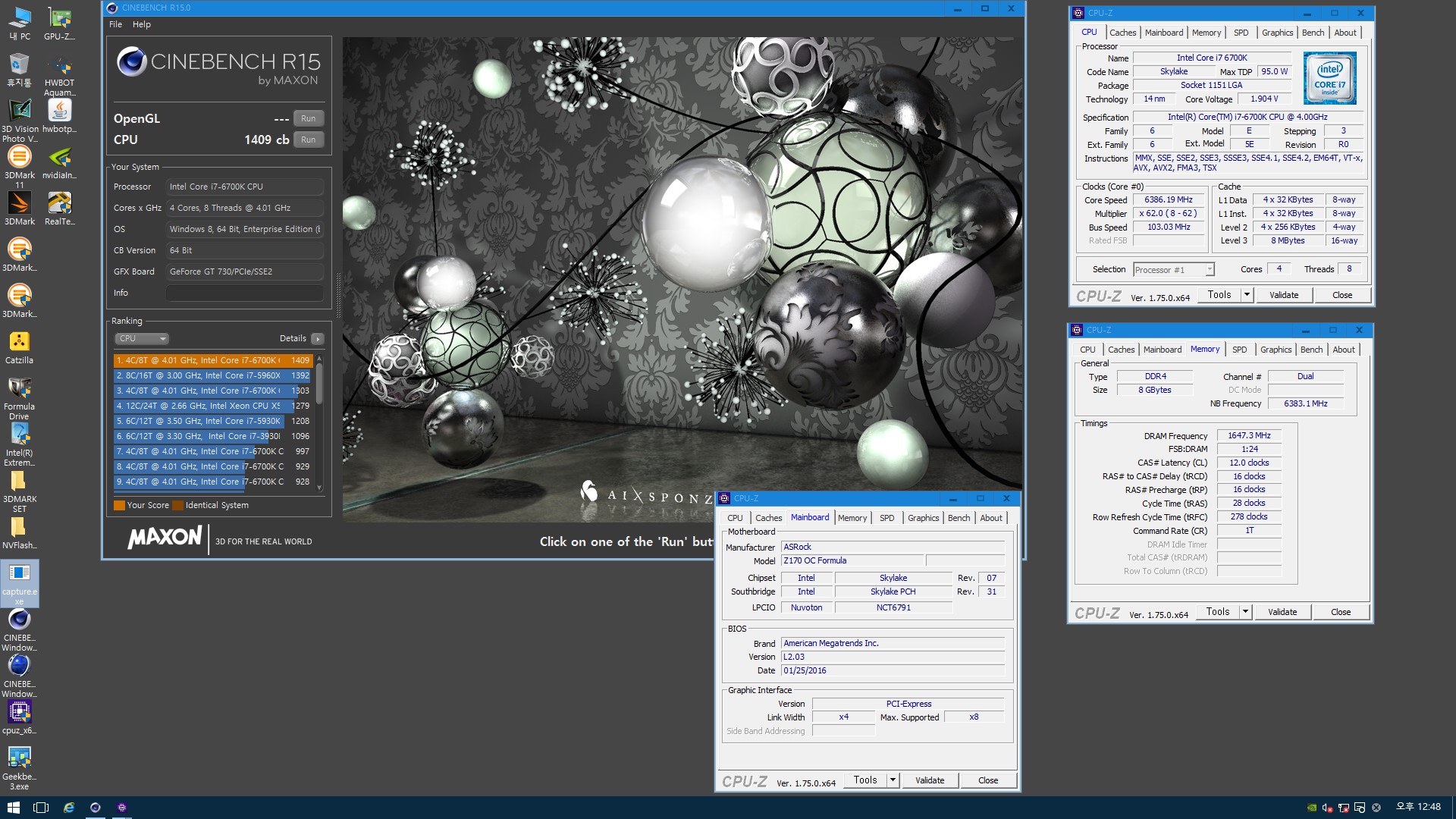Viewport: 1456px width, 819px height.
Task: Expand Tools dropdown arrow in top CPU-Z
Action: coord(1247,295)
